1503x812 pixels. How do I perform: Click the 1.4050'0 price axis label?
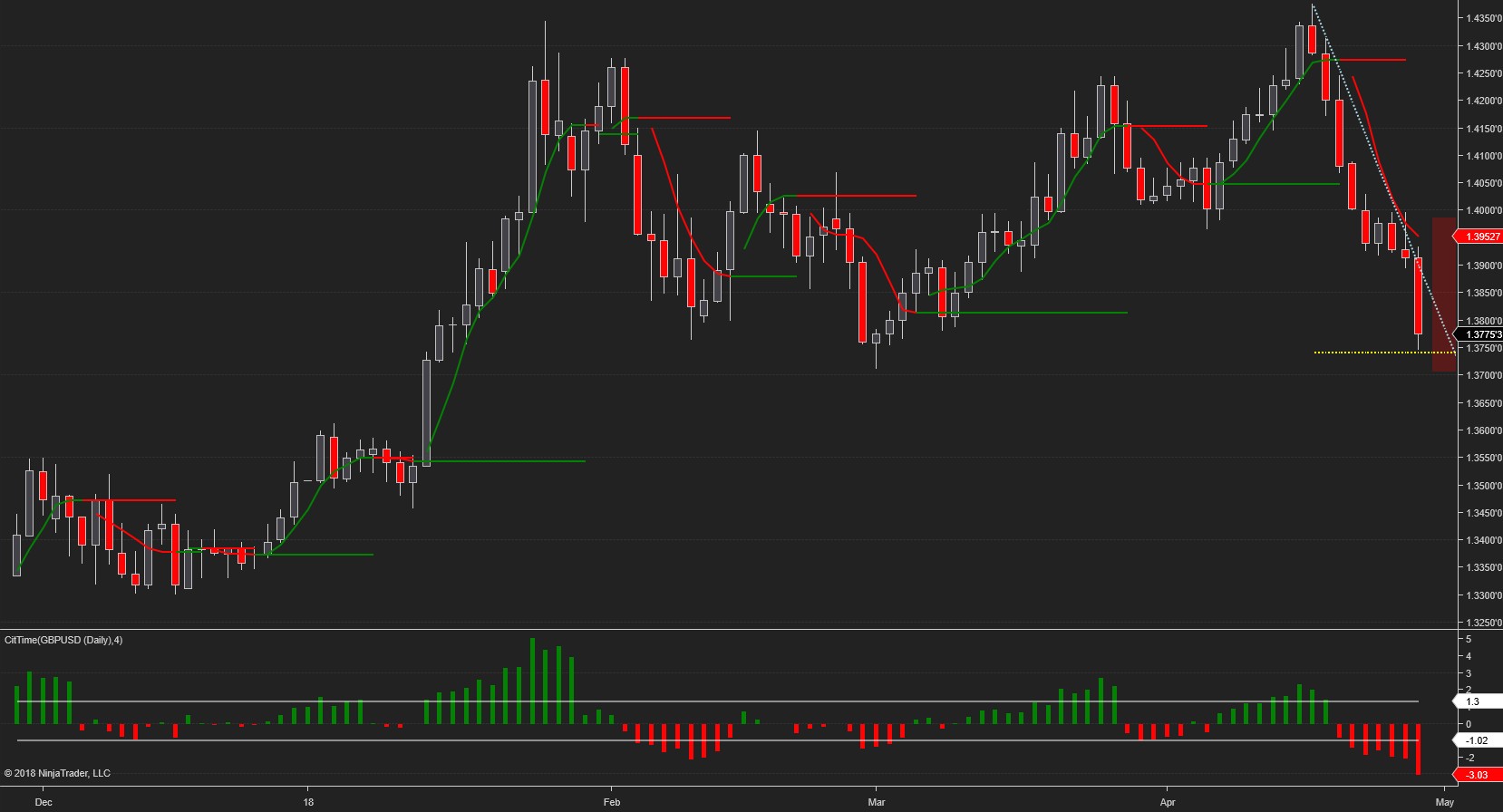(x=1483, y=183)
